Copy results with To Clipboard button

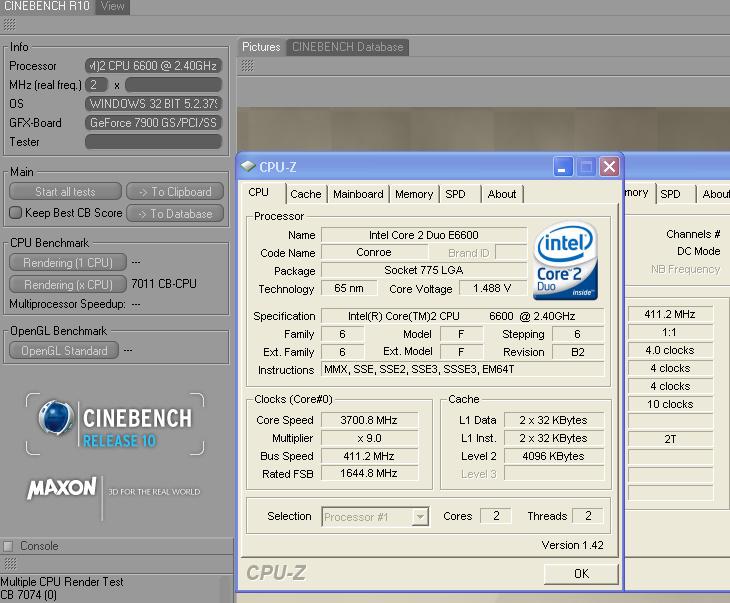[x=175, y=191]
